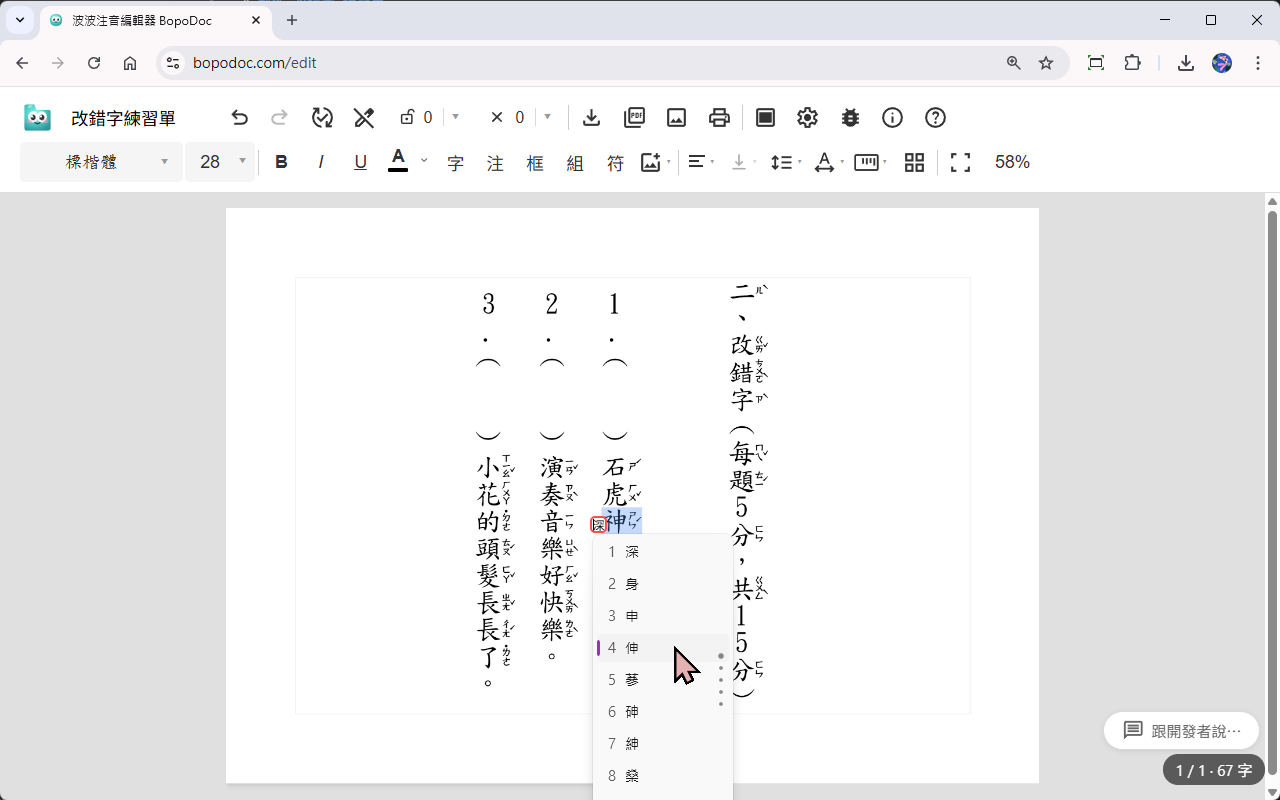Switch to the BopoDoc browser tab

(150, 20)
